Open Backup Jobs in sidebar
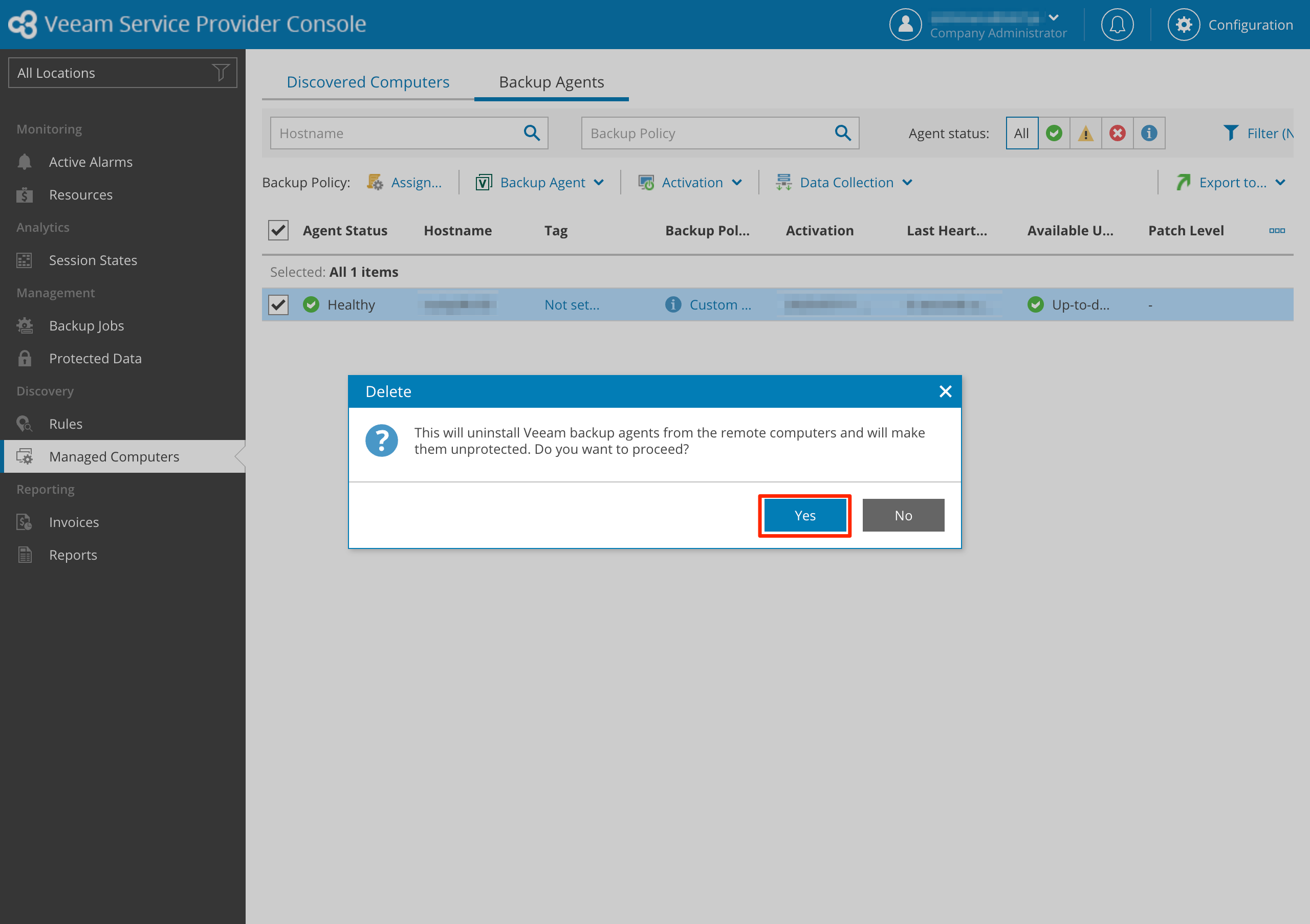Screen dimensions: 1310x924 coord(123,326)
